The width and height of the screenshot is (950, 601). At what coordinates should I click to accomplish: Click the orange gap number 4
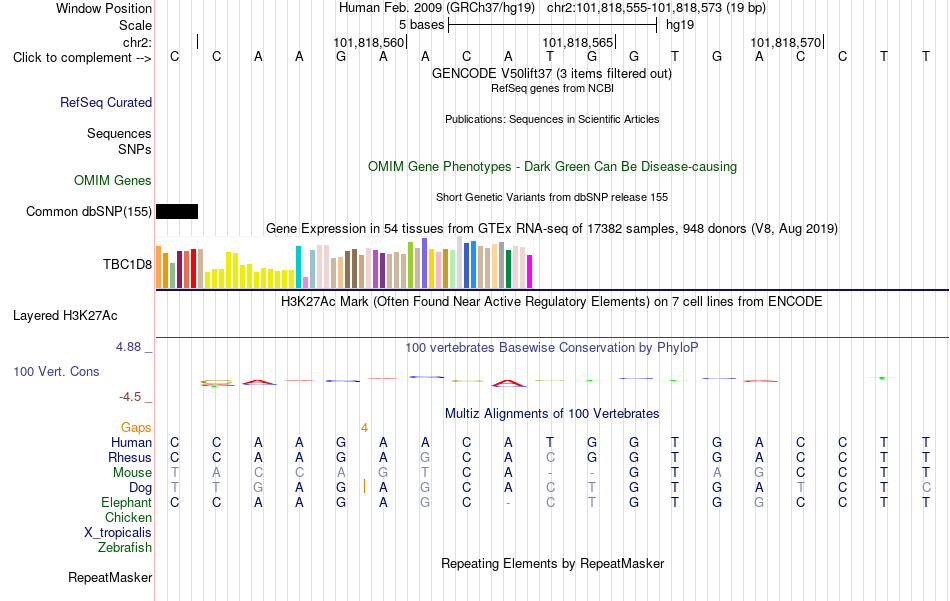coord(364,428)
